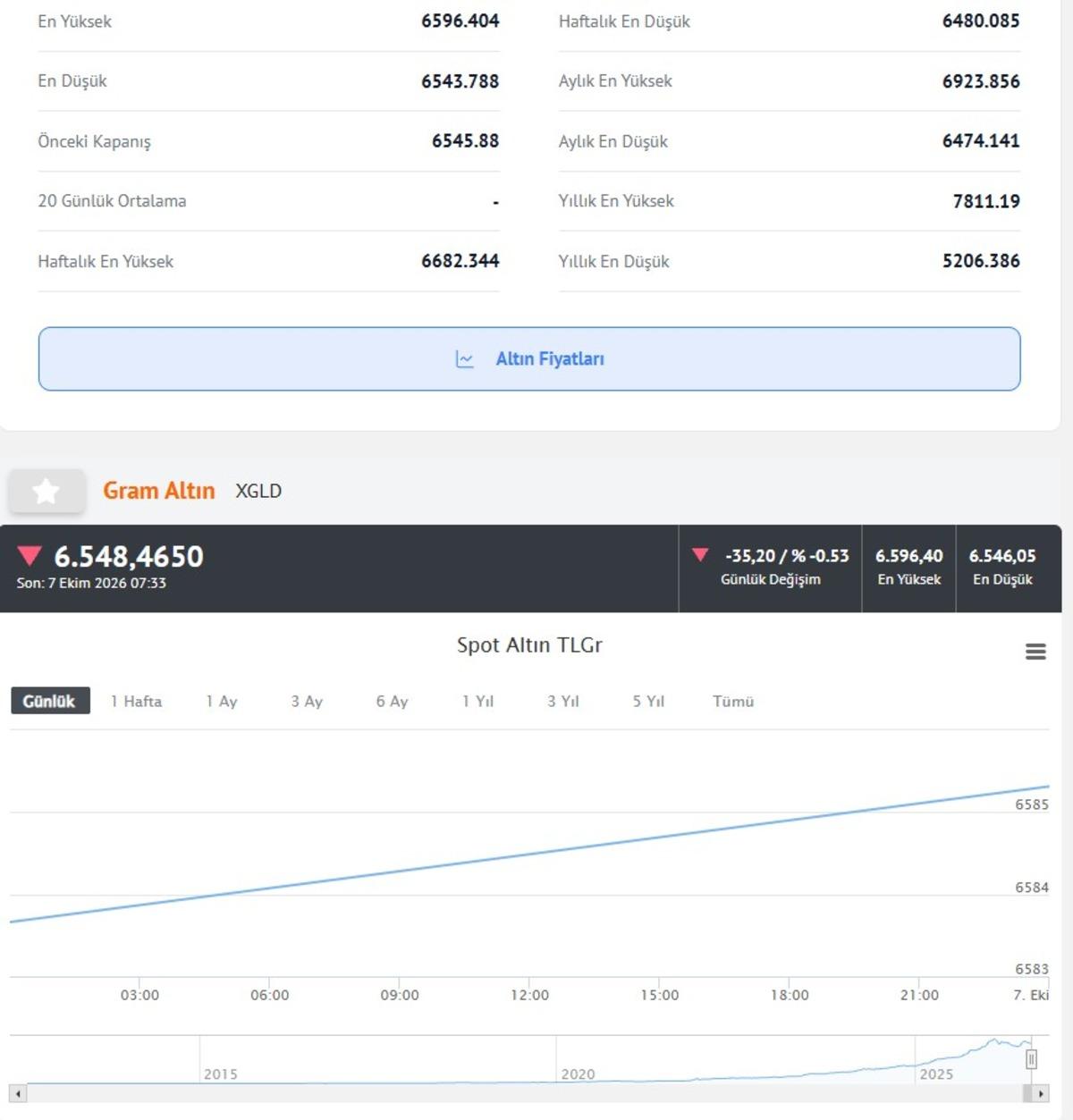
Task: Click the Haftalık En Yüksek value 6682.344
Action: point(460,261)
